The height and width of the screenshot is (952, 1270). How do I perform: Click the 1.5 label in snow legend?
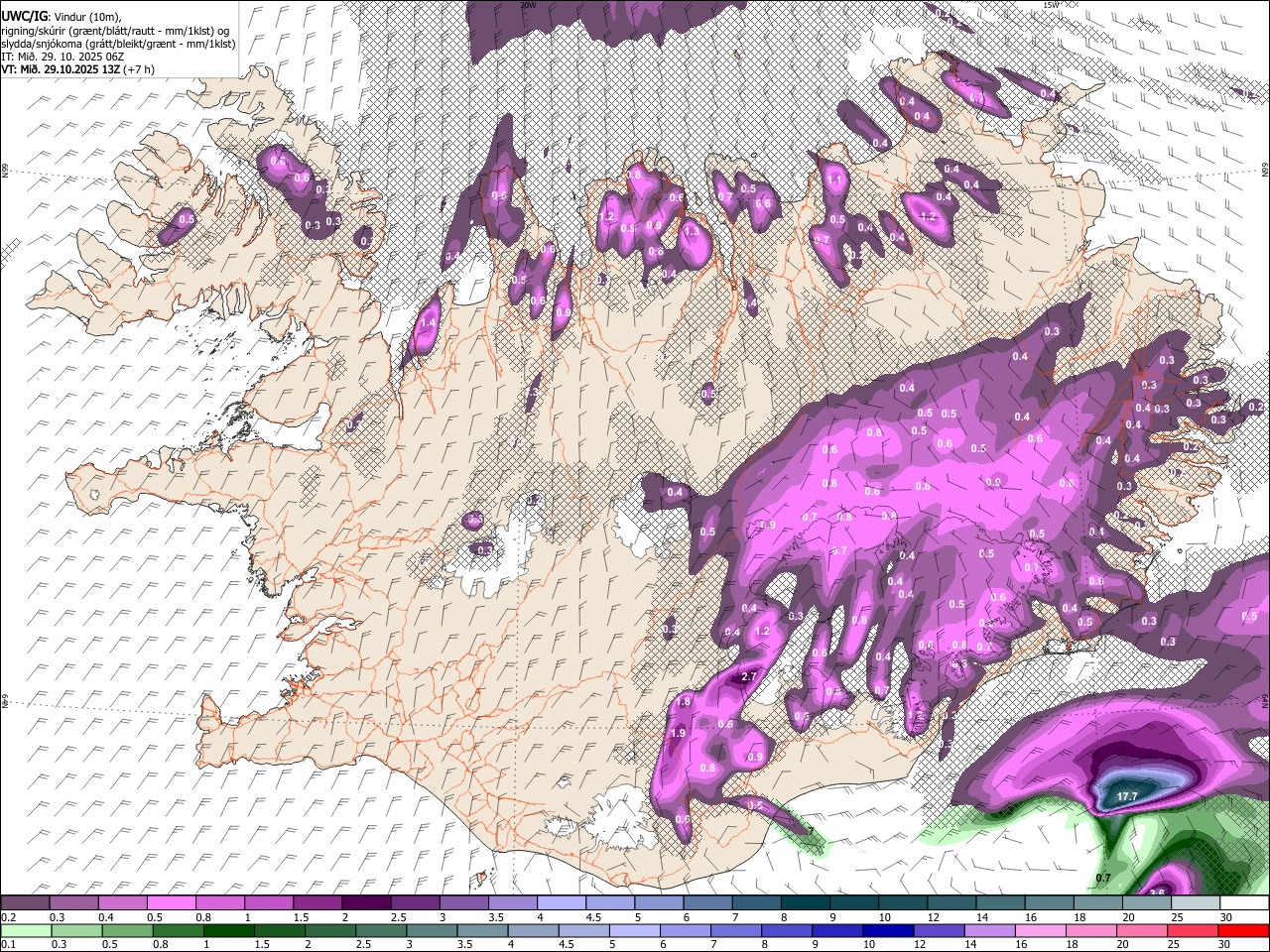pos(301,917)
